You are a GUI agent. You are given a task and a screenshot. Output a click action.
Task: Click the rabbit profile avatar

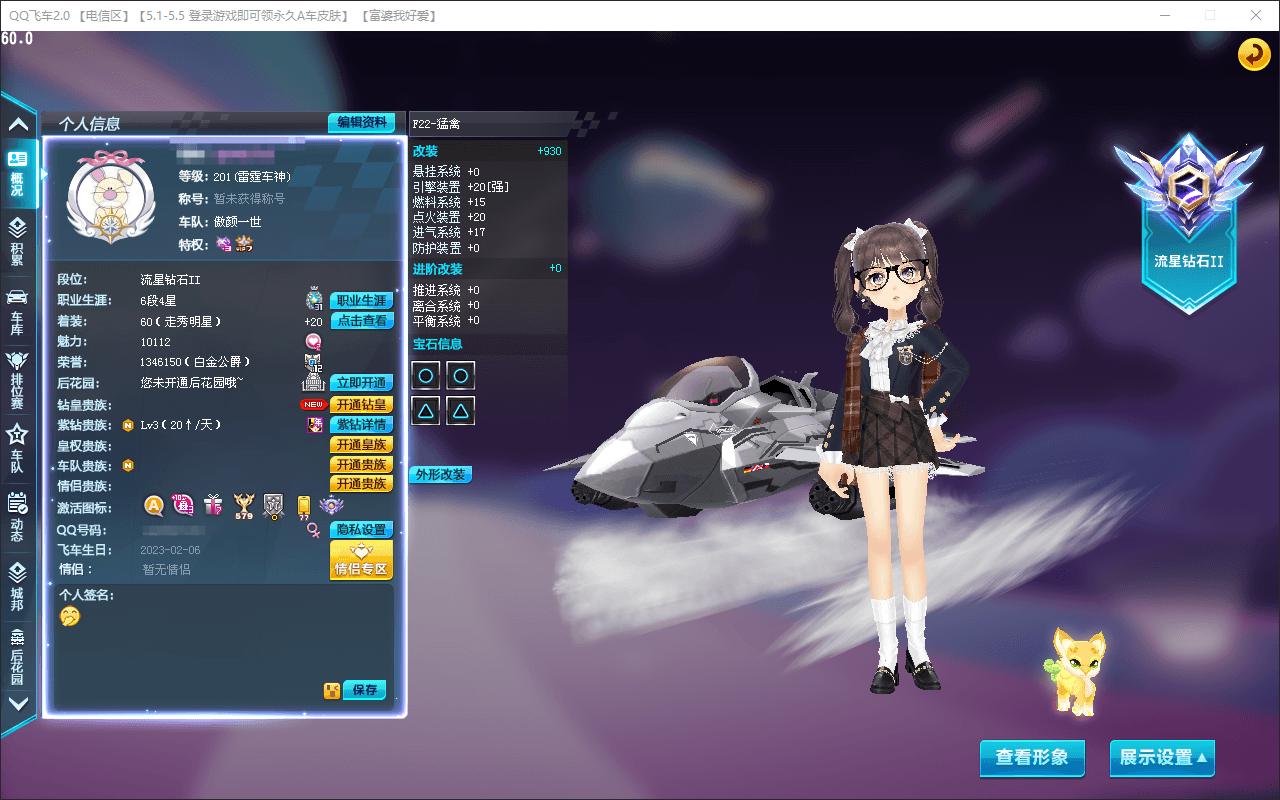tap(109, 199)
